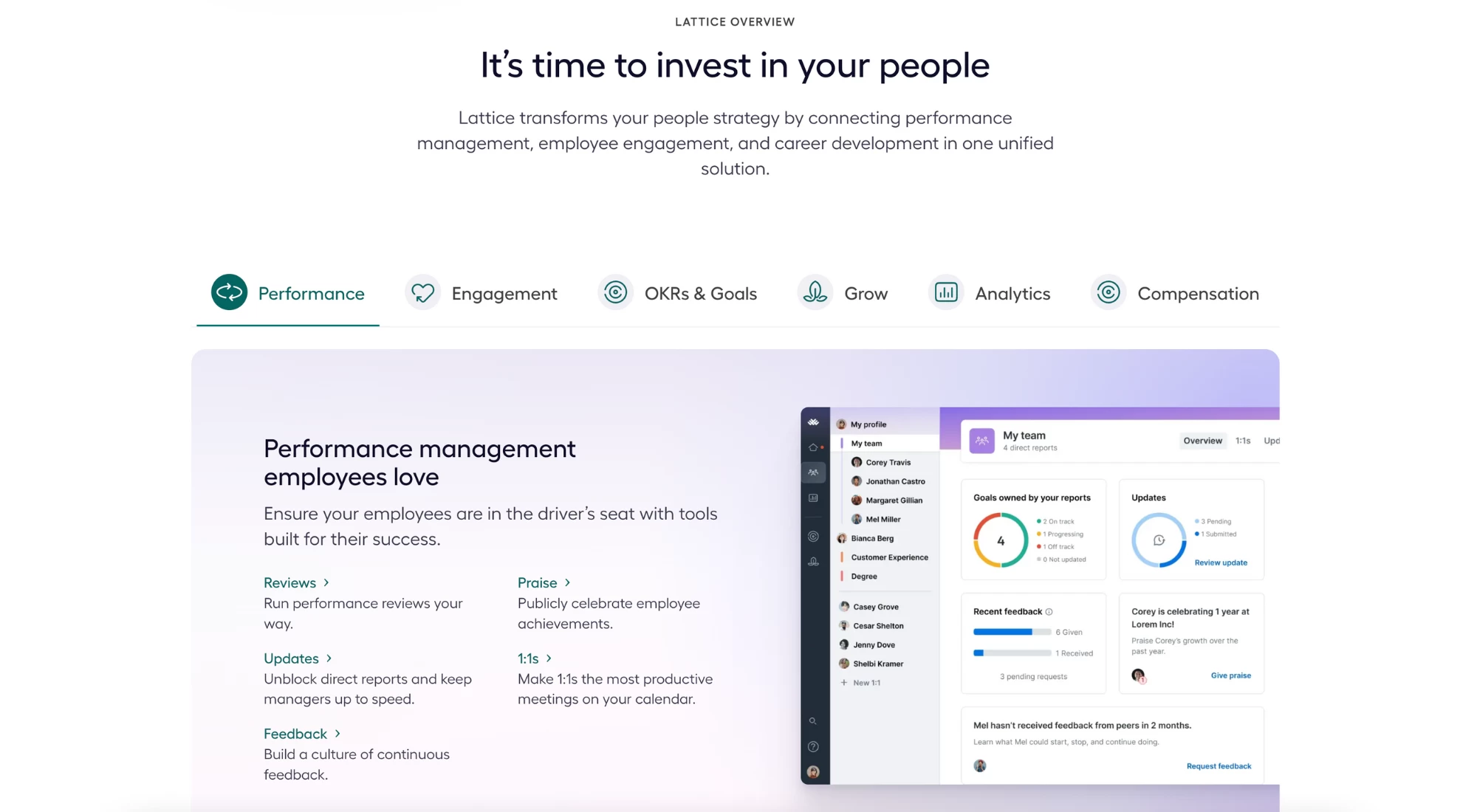Switch to the Engagement tab
The width and height of the screenshot is (1477, 812).
tap(504, 293)
